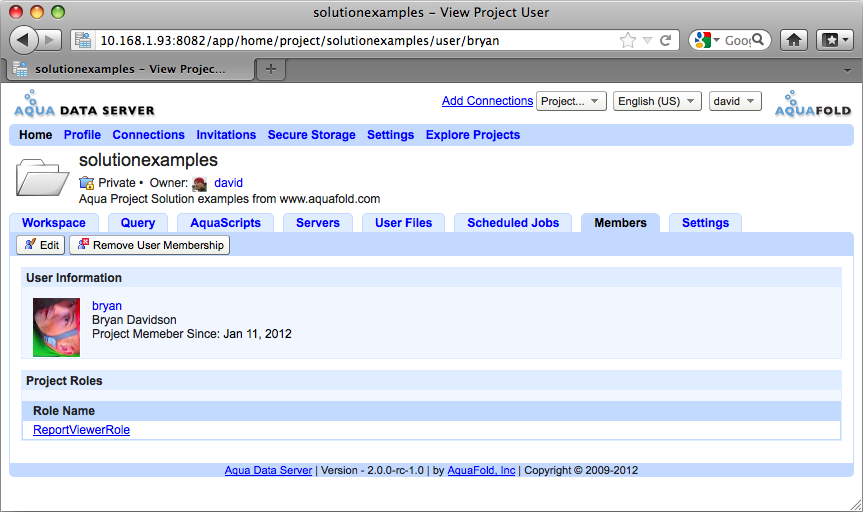
Task: Open the bookmarks toolbar button
Action: click(x=834, y=40)
